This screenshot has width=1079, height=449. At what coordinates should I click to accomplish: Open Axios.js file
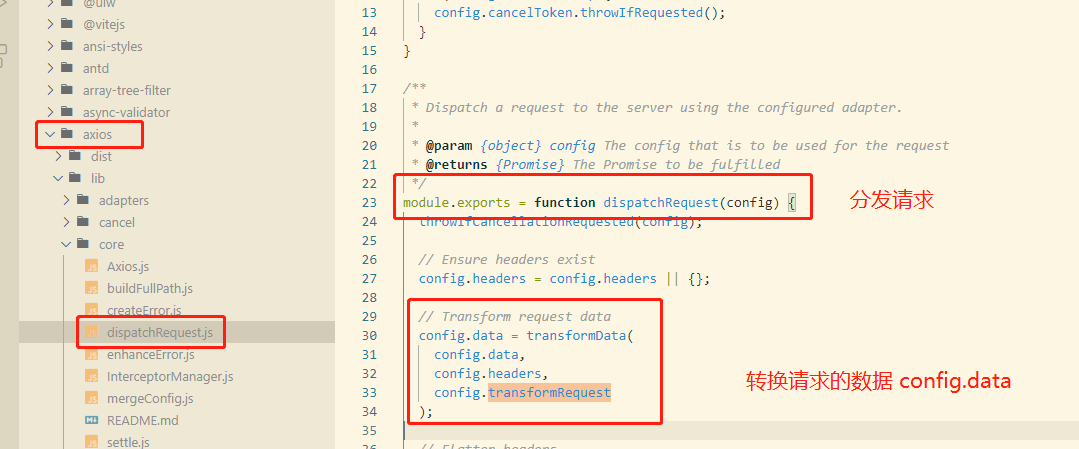[128, 267]
